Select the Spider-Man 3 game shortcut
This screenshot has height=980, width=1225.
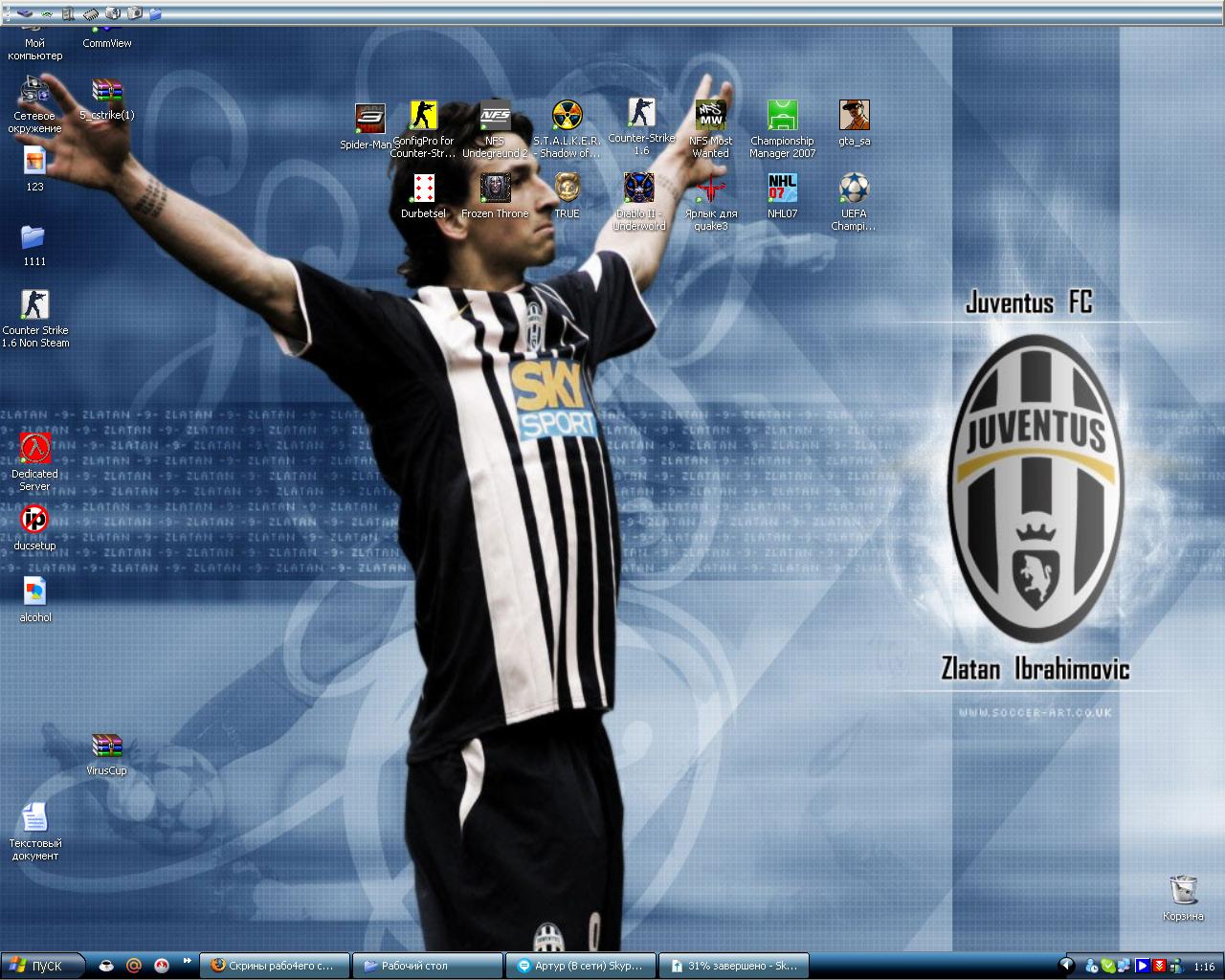click(369, 126)
